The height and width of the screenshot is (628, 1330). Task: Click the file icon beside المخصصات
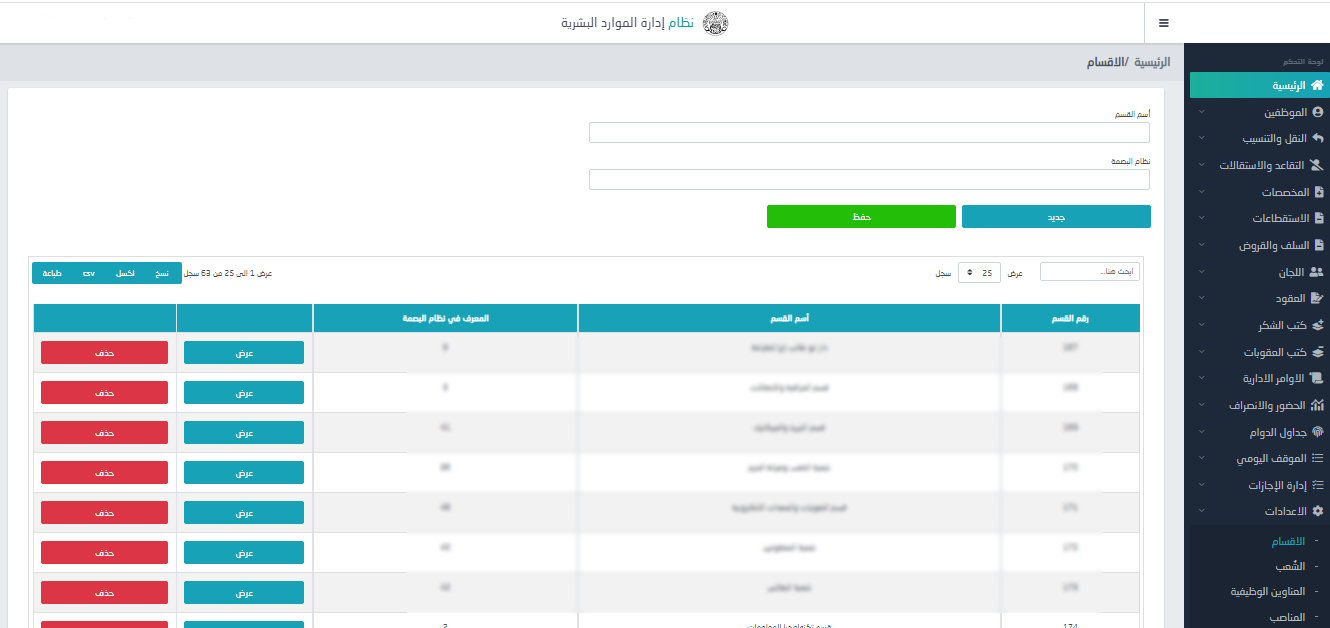1318,192
